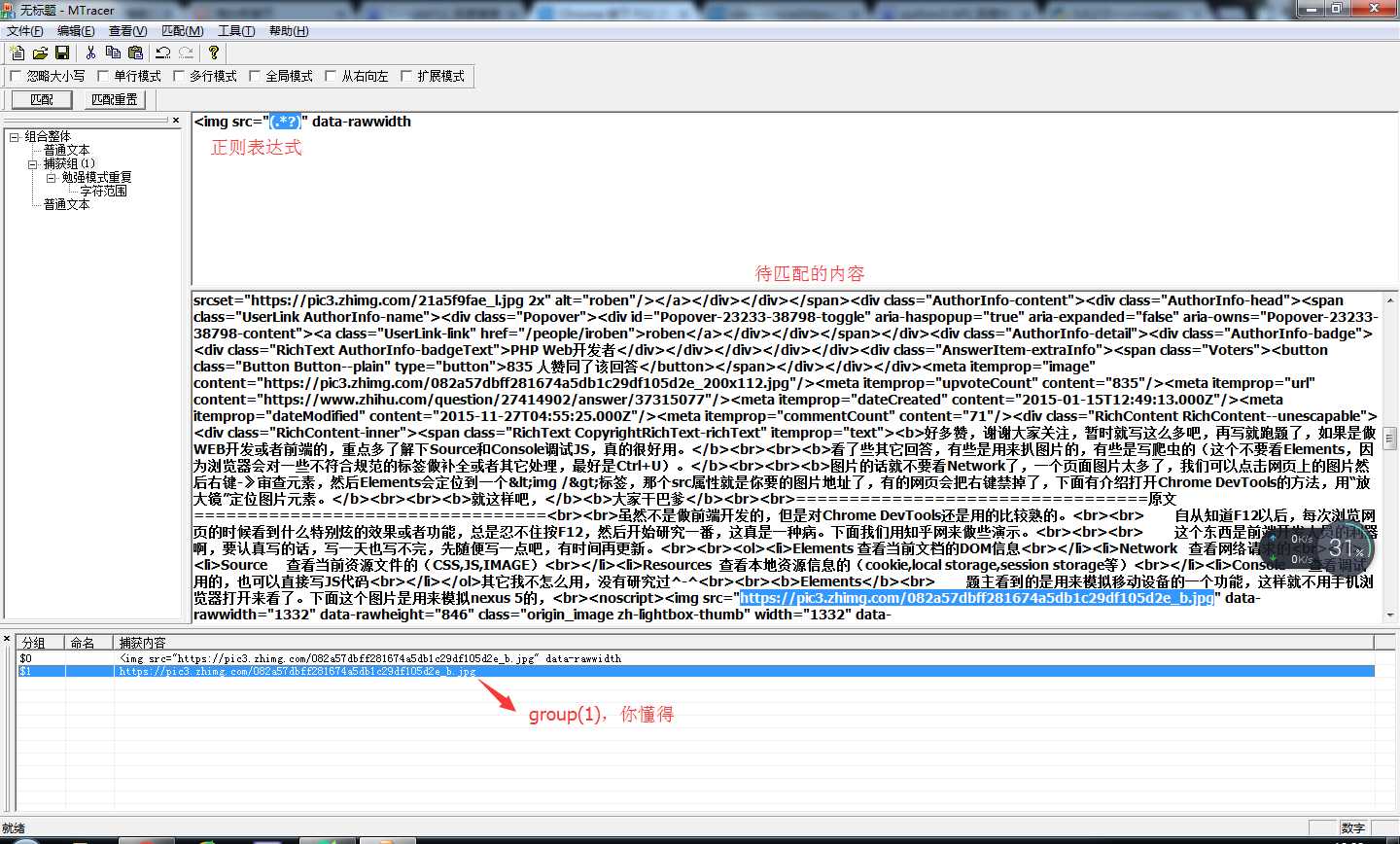
Task: Click the New file toolbar icon
Action: click(x=17, y=53)
